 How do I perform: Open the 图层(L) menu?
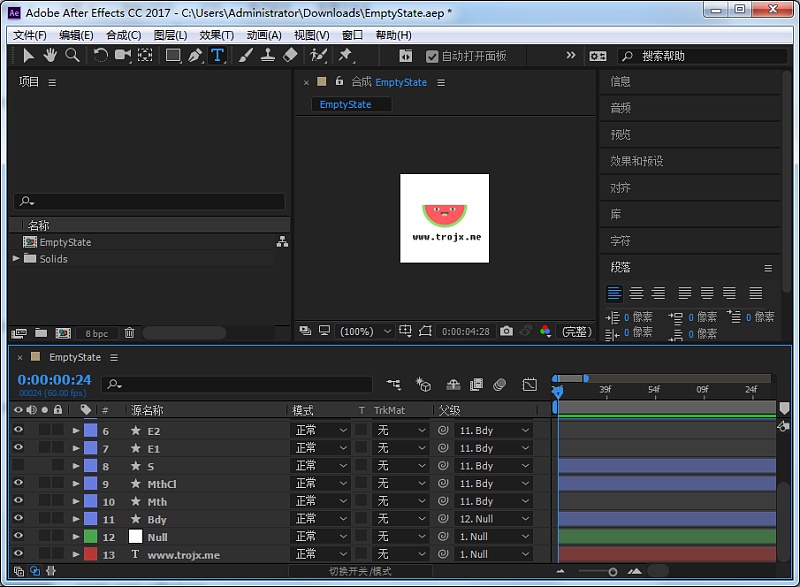[x=170, y=35]
